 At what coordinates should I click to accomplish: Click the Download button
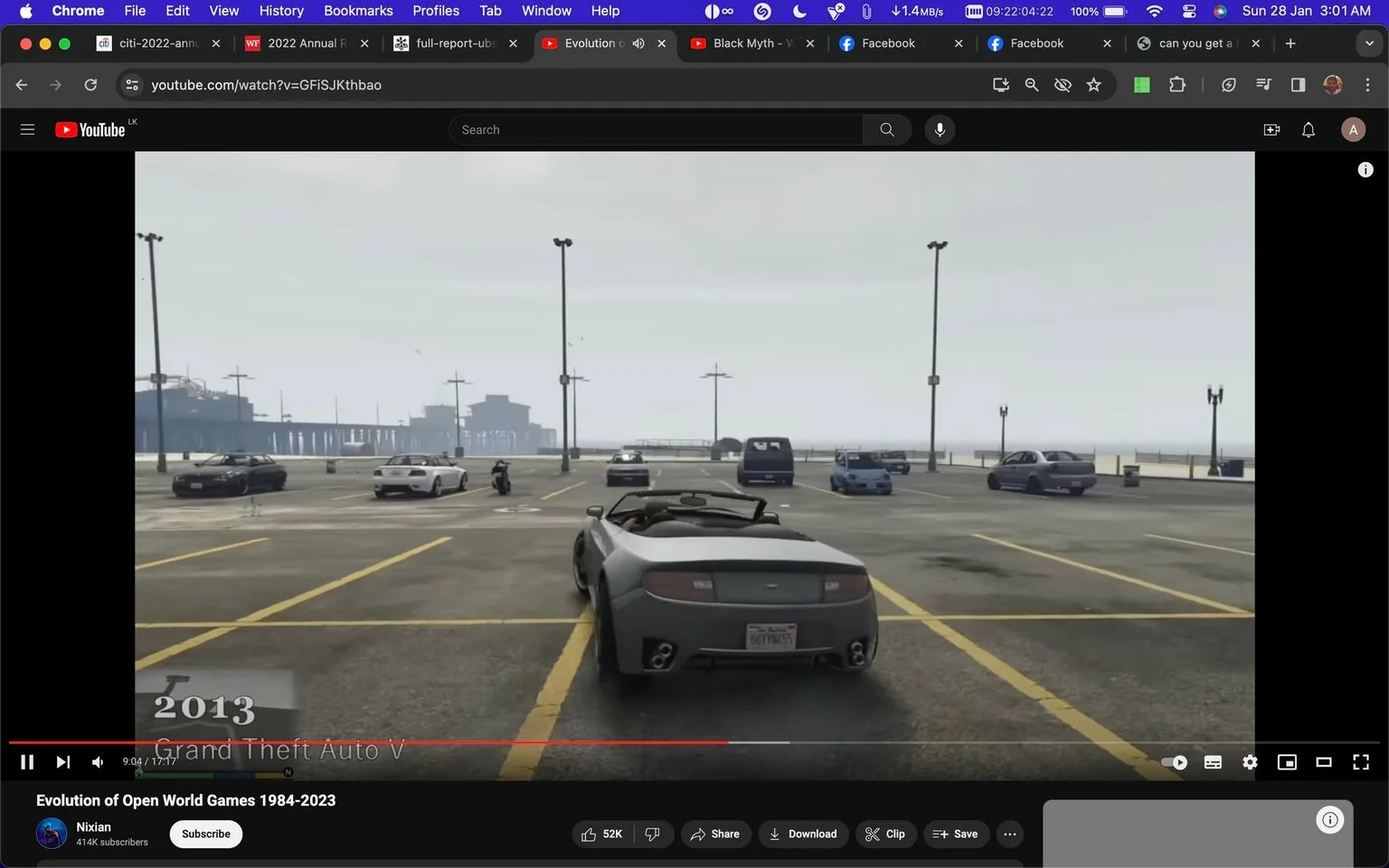pyautogui.click(x=803, y=834)
